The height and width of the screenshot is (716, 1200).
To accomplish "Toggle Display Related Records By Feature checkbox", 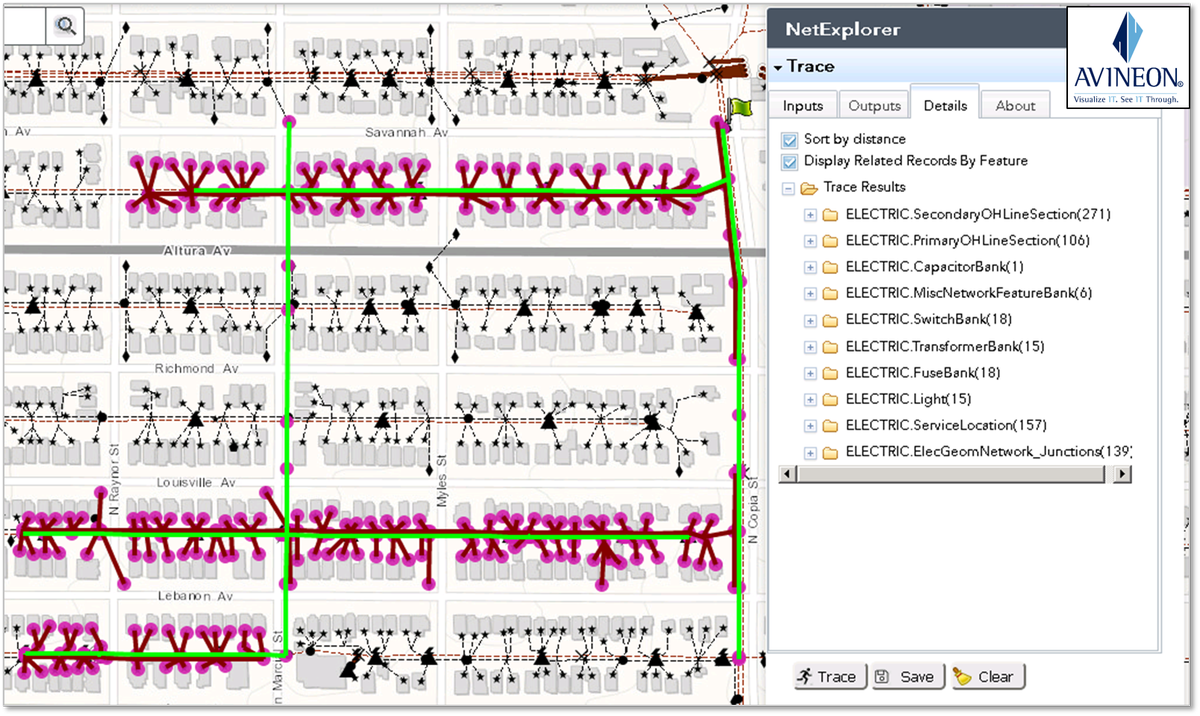I will tap(790, 161).
